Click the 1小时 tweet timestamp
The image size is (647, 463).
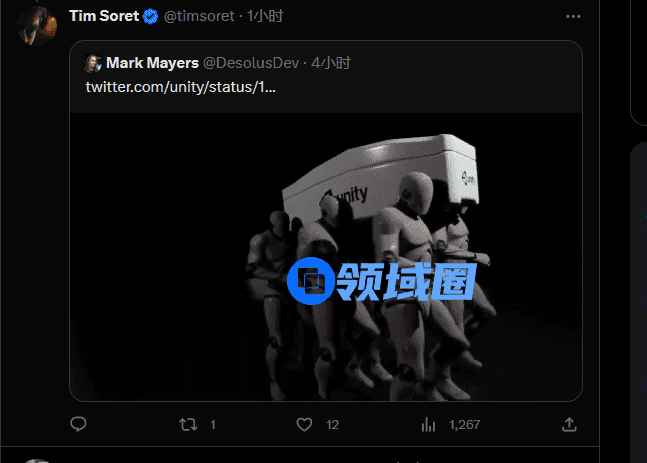(x=265, y=16)
